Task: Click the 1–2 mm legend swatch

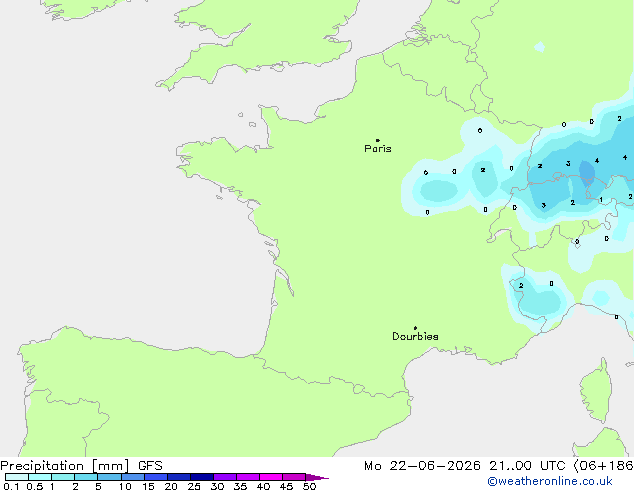Action: click(63, 477)
